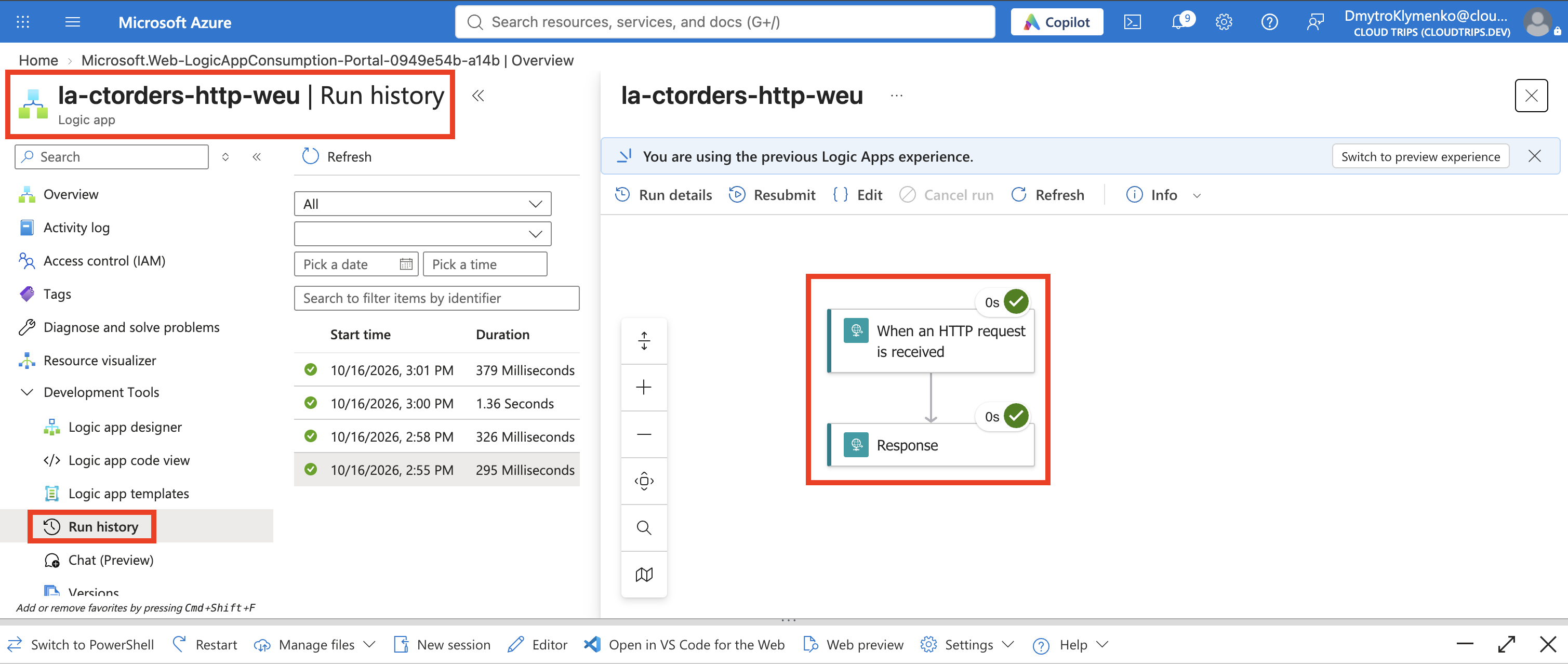Open the Response action card
1568x664 pixels.
point(931,445)
